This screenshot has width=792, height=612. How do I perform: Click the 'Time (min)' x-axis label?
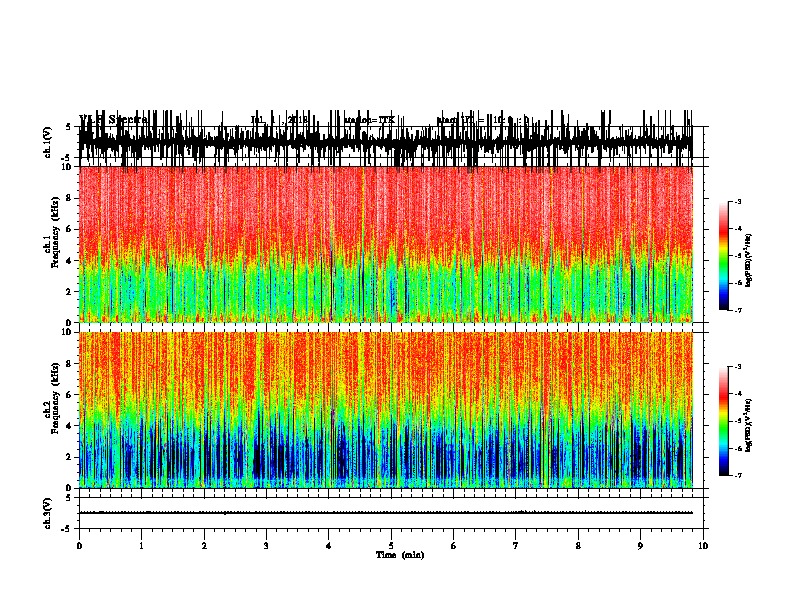coord(400,555)
